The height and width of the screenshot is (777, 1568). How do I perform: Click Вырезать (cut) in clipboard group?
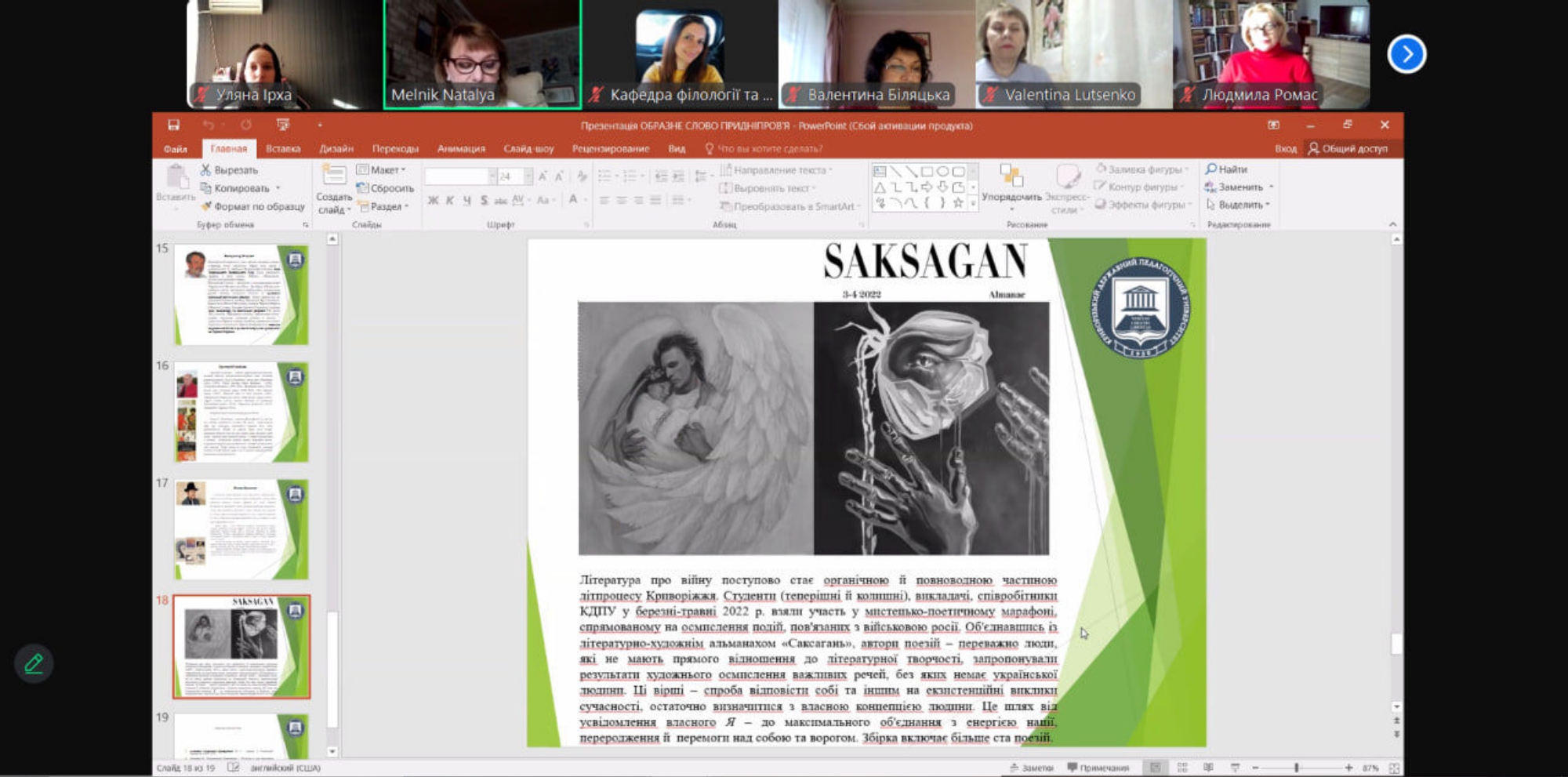pyautogui.click(x=229, y=170)
